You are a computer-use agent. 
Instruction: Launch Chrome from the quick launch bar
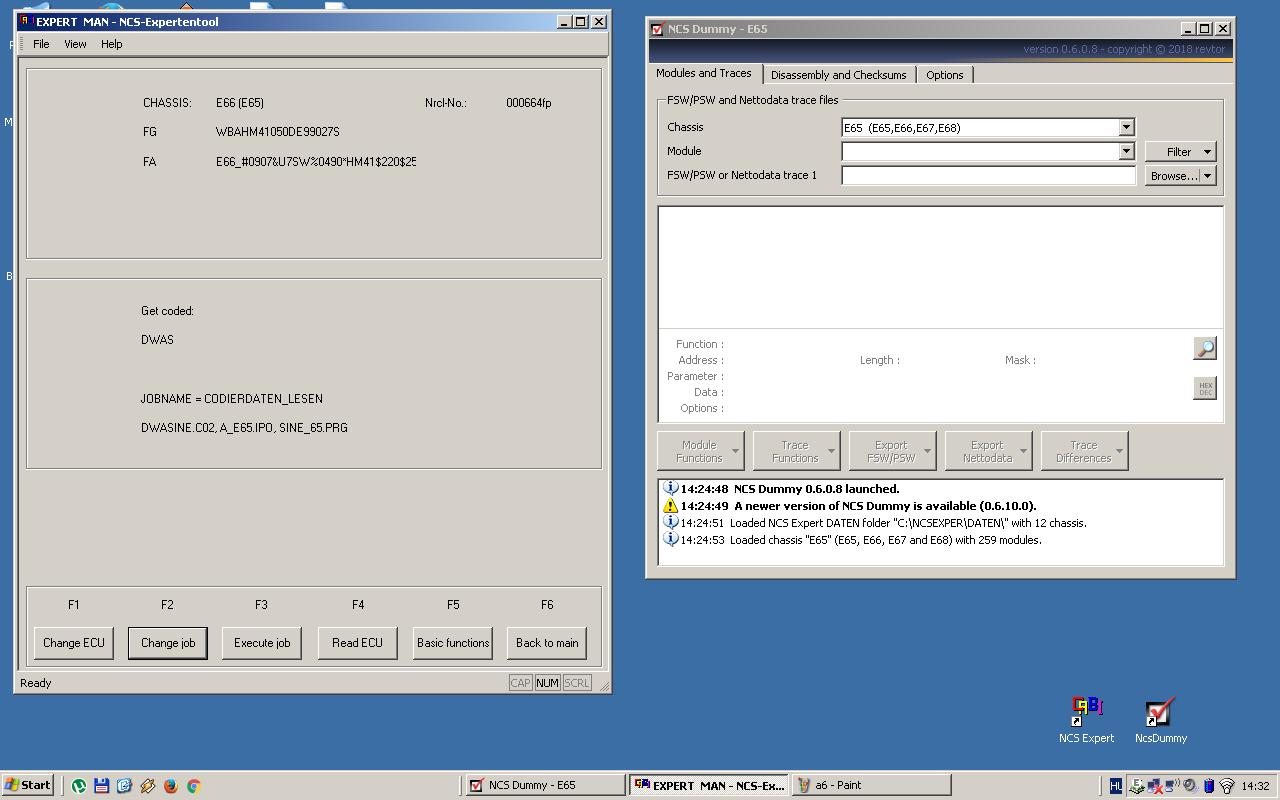coord(194,786)
